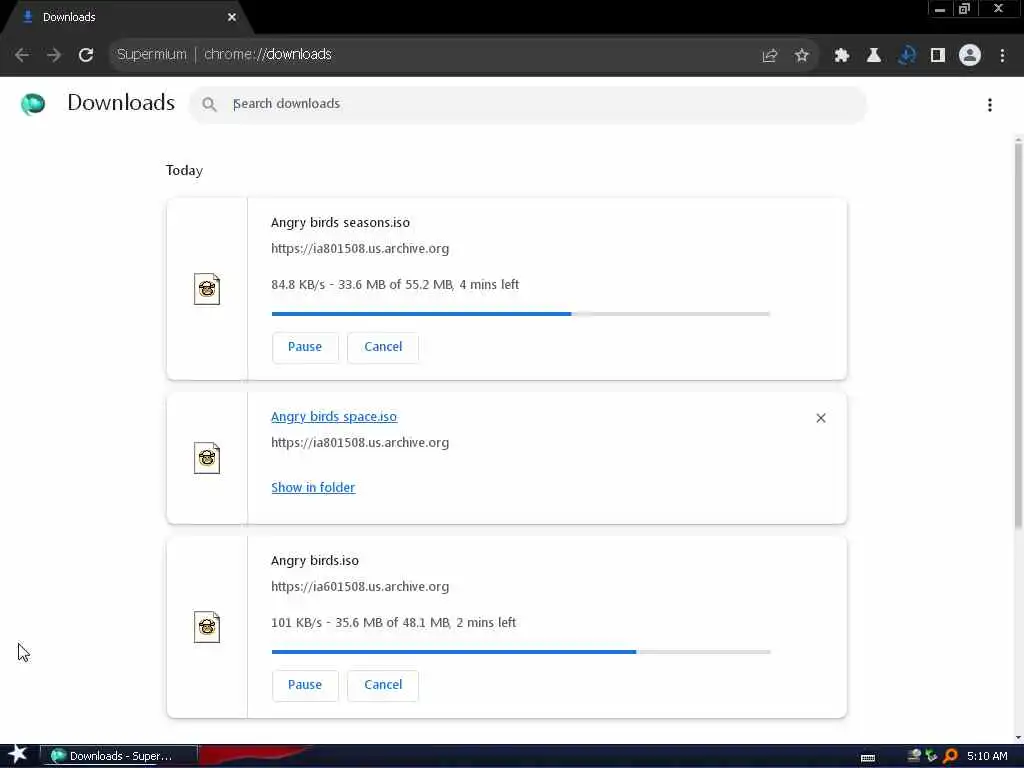
Task: Show Angry birds space.iso in folder
Action: point(313,487)
